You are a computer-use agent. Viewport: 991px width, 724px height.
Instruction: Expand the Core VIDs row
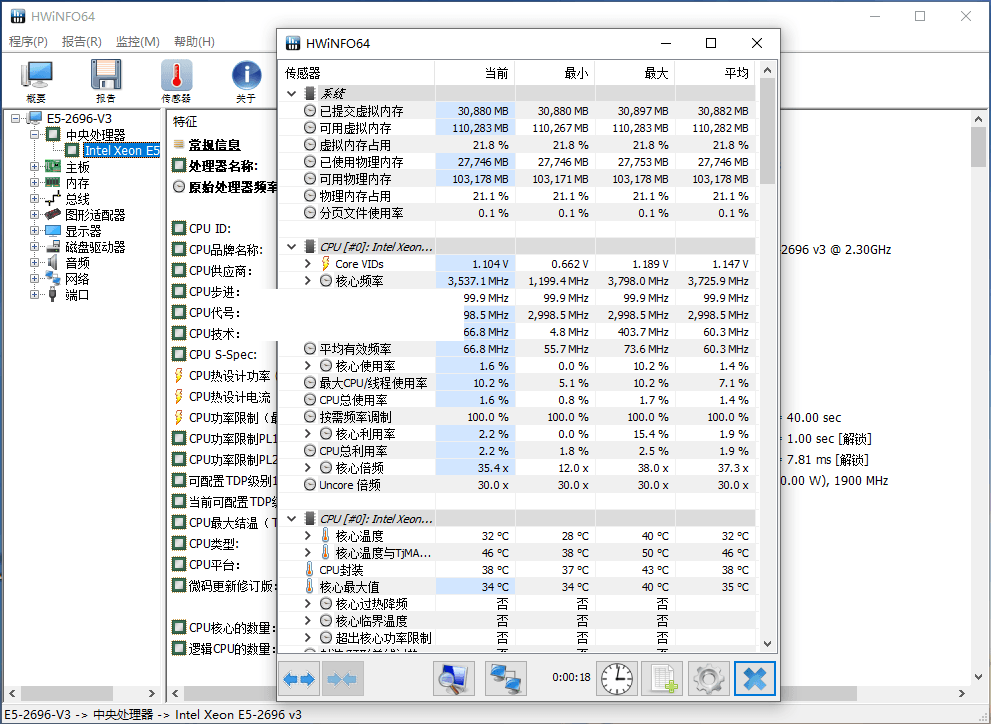pyautogui.click(x=308, y=263)
